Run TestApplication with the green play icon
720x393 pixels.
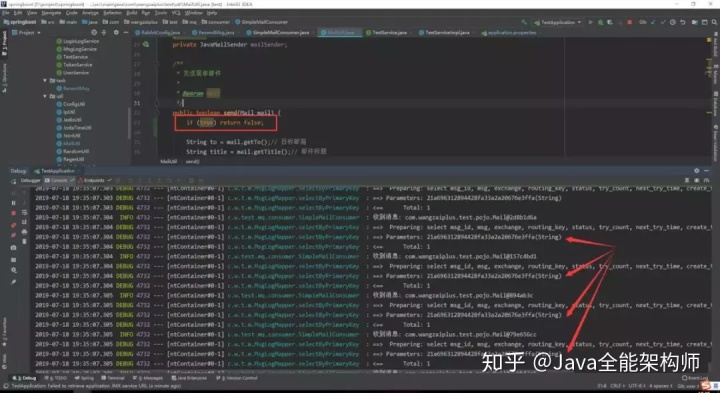pyautogui.click(x=591, y=22)
